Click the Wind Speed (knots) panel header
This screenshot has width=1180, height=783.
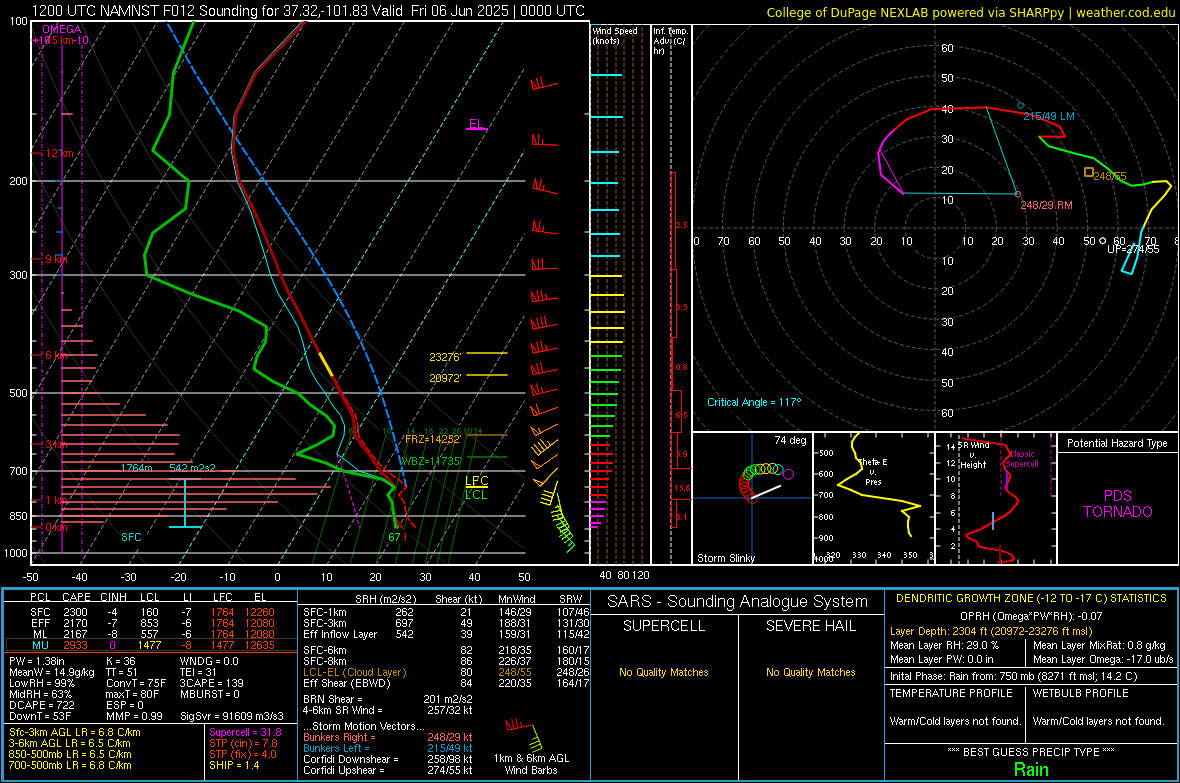point(614,35)
